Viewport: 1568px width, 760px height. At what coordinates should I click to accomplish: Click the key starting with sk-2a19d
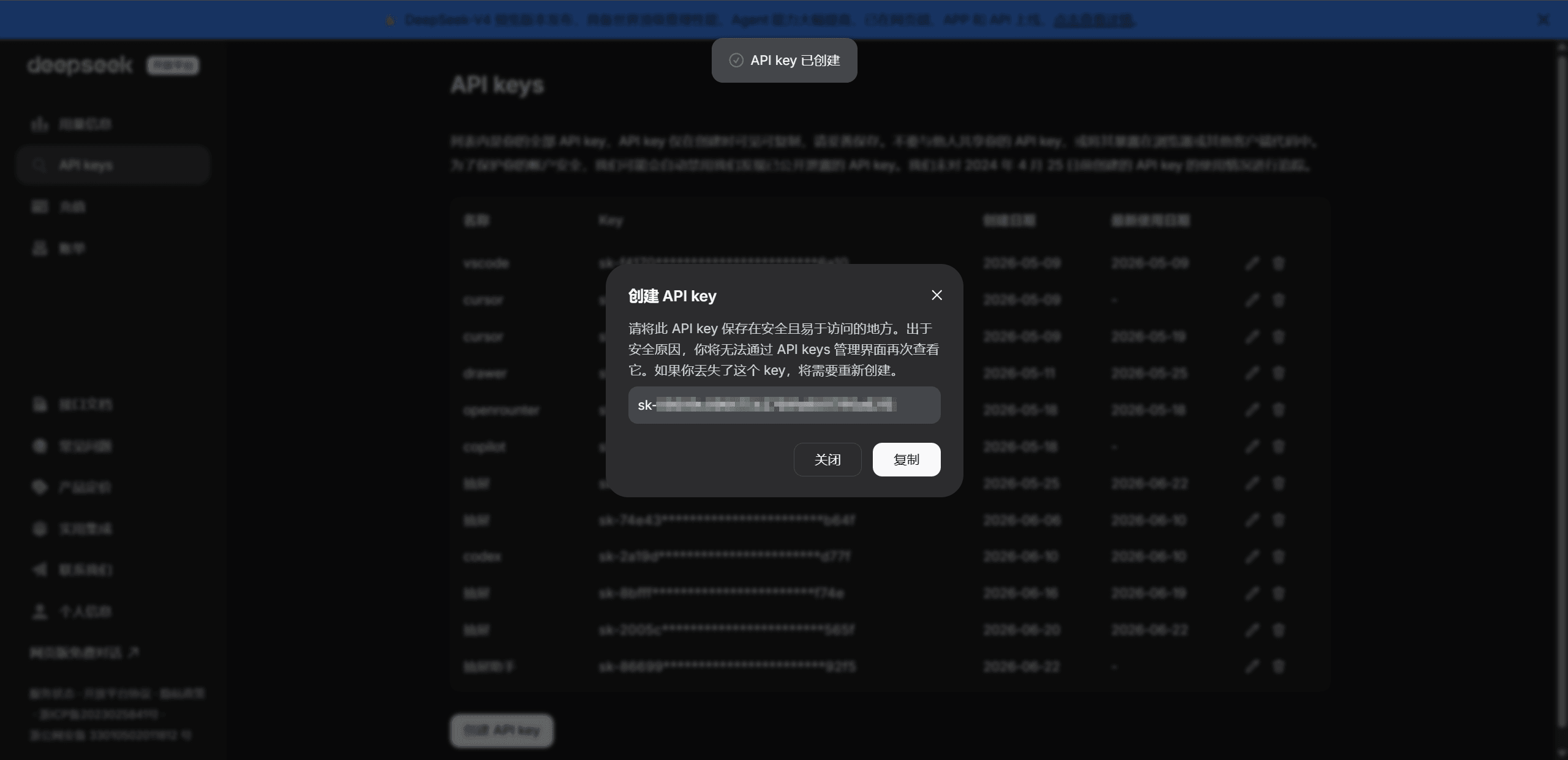point(725,556)
